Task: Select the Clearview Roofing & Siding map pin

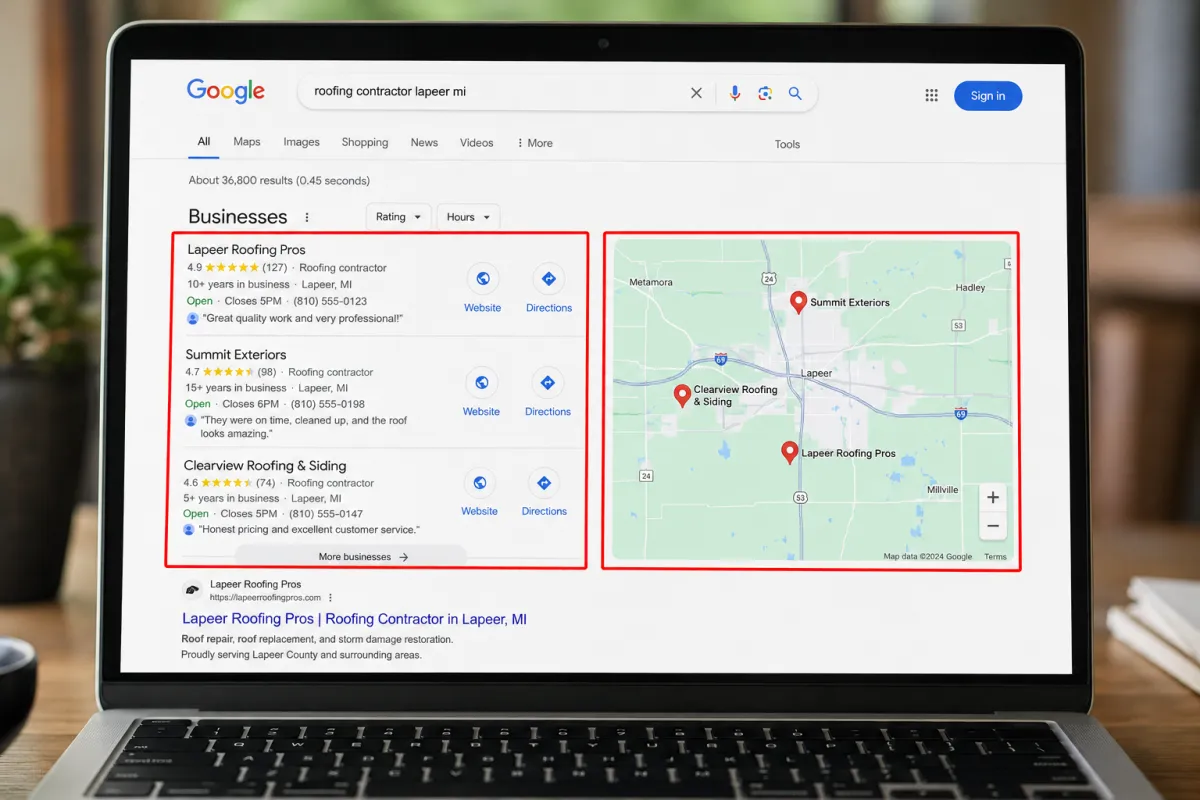Action: point(682,396)
